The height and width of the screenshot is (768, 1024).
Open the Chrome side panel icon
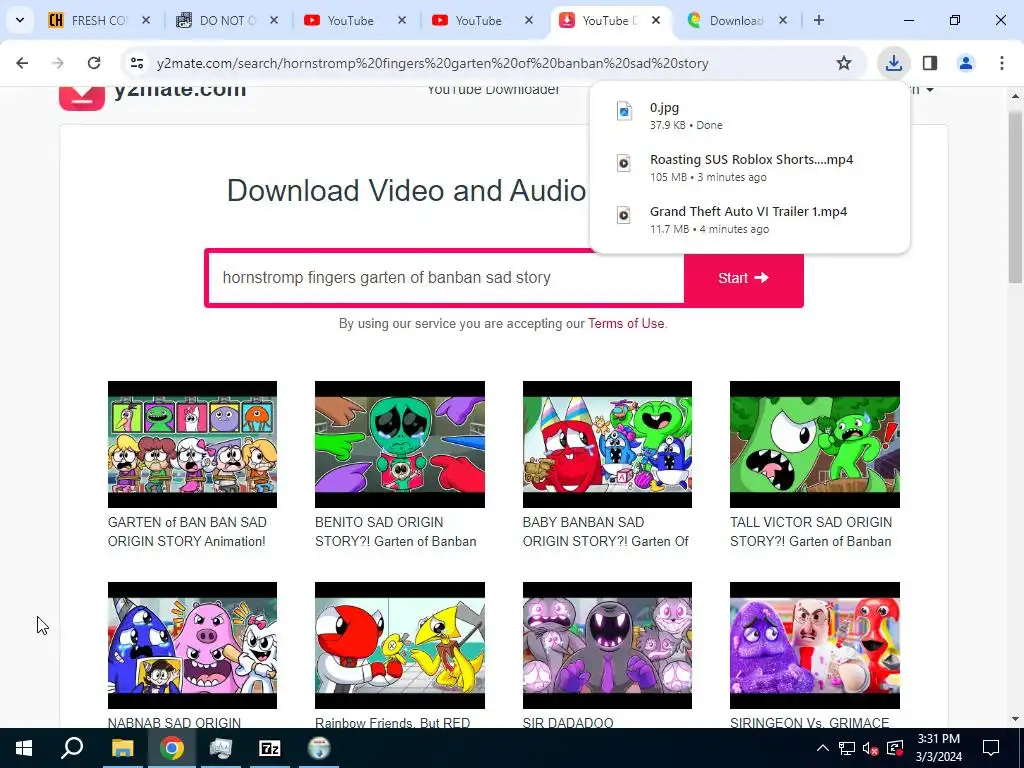[930, 63]
